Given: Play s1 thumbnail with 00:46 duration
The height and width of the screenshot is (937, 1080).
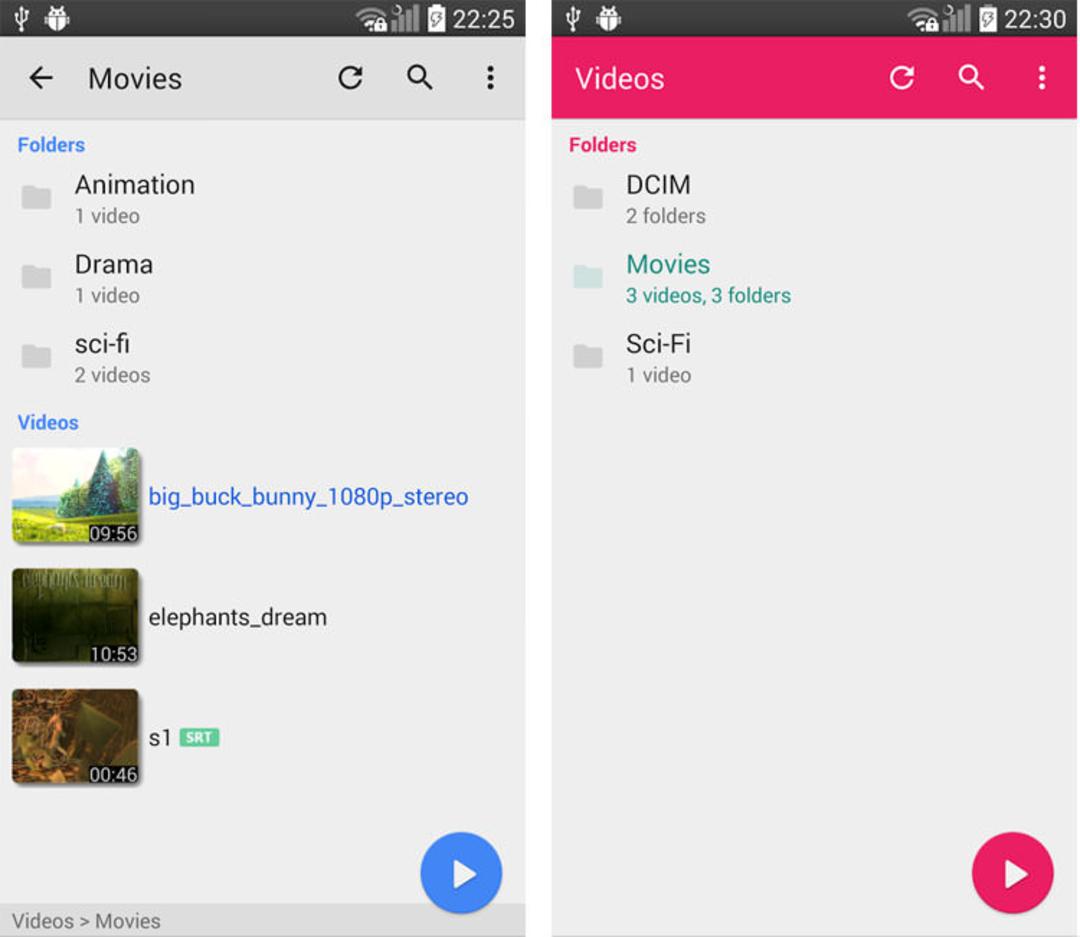Looking at the screenshot, I should [76, 737].
